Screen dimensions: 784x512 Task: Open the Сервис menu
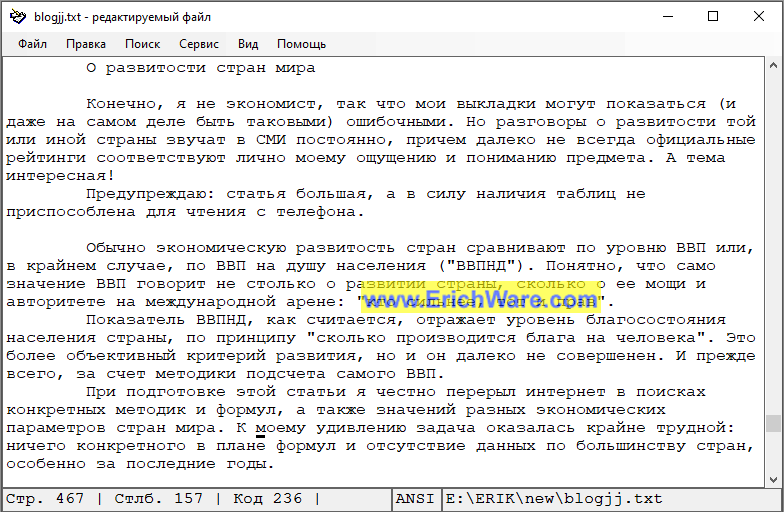(199, 44)
